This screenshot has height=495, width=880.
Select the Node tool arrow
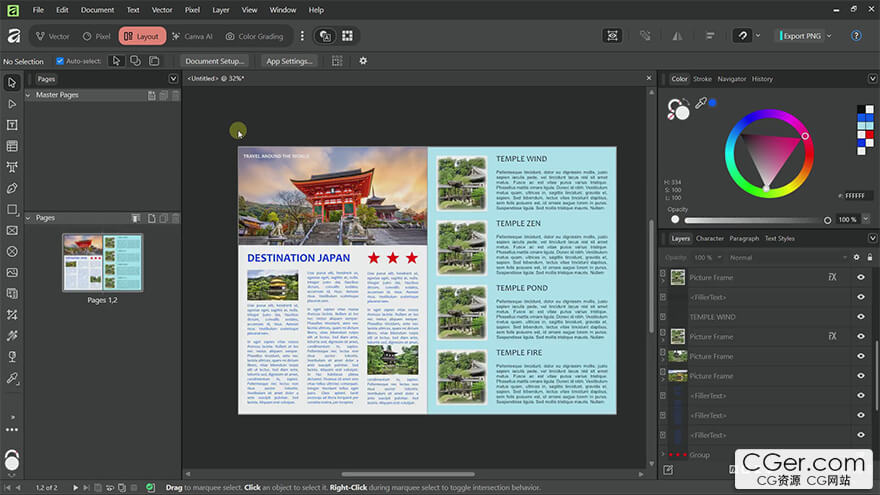pyautogui.click(x=12, y=104)
